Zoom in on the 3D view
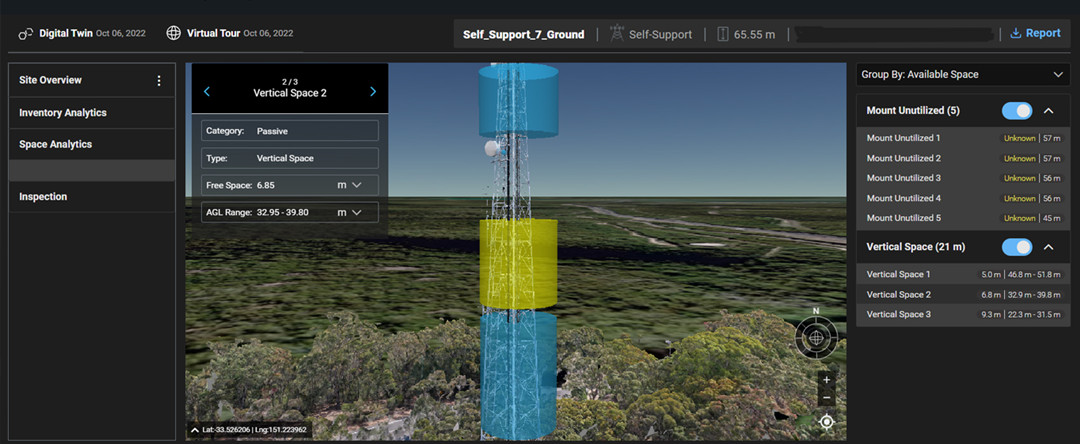Image resolution: width=1080 pixels, height=444 pixels. point(827,379)
